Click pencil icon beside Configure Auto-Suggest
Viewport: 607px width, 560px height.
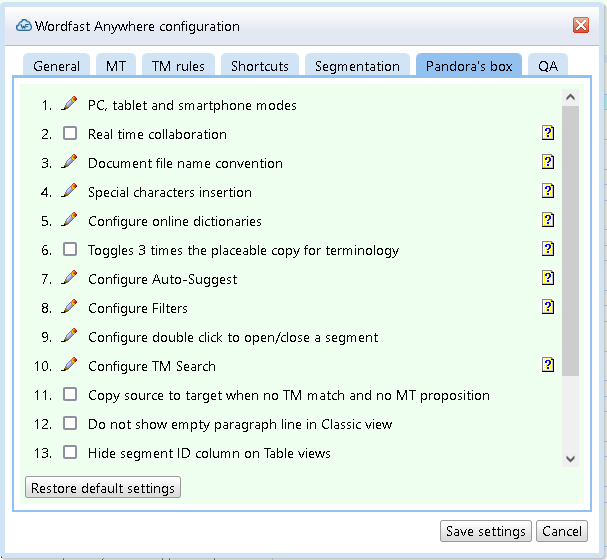click(69, 278)
